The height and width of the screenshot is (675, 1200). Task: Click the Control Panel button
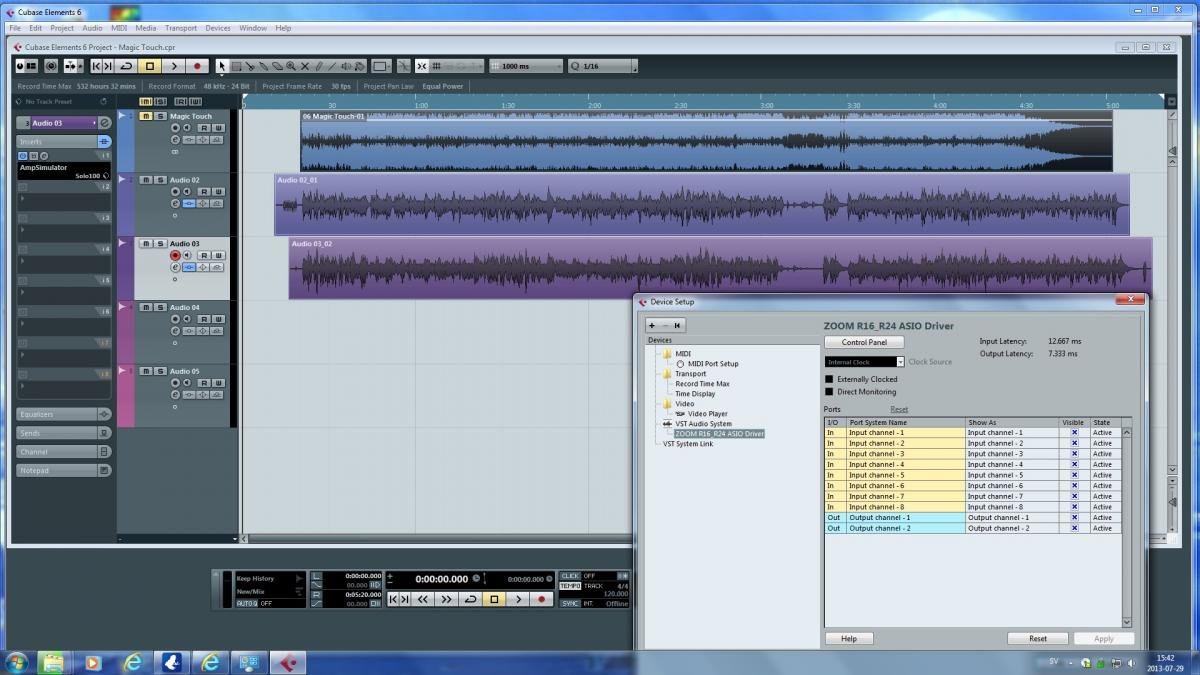pyautogui.click(x=863, y=343)
